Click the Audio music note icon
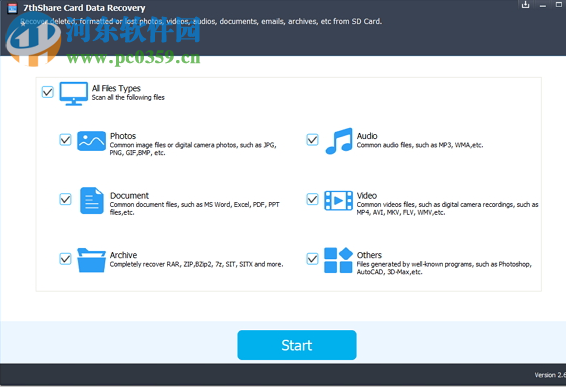 tap(339, 141)
